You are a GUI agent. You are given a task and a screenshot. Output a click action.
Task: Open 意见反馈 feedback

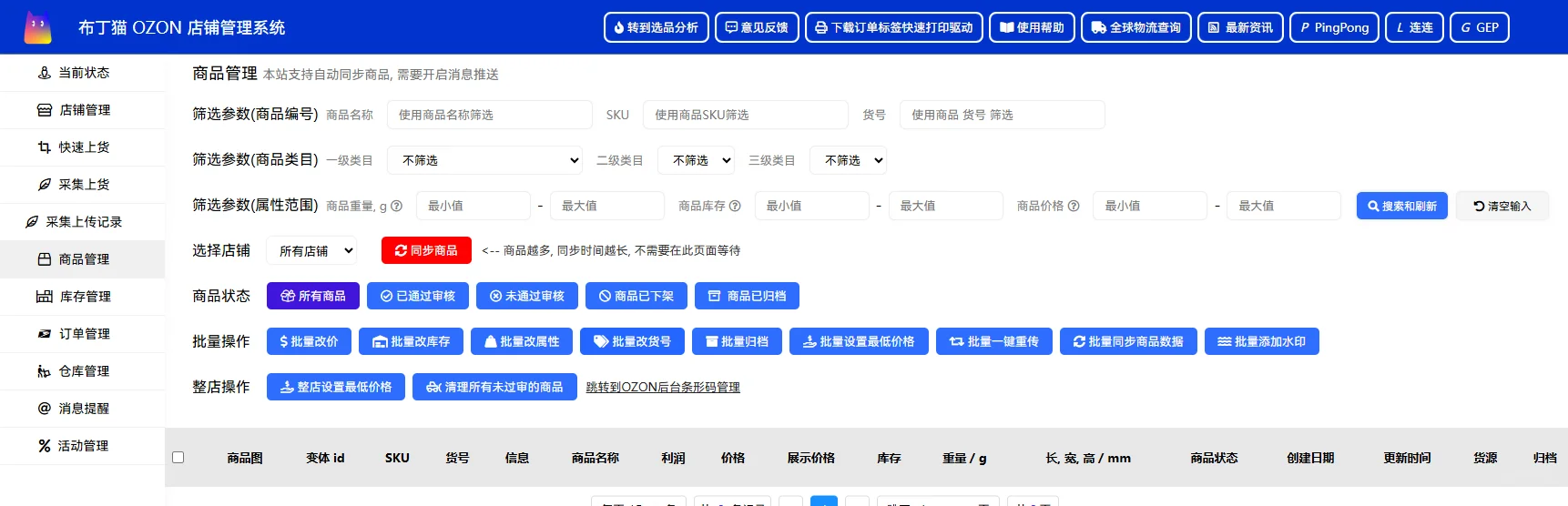tap(757, 27)
